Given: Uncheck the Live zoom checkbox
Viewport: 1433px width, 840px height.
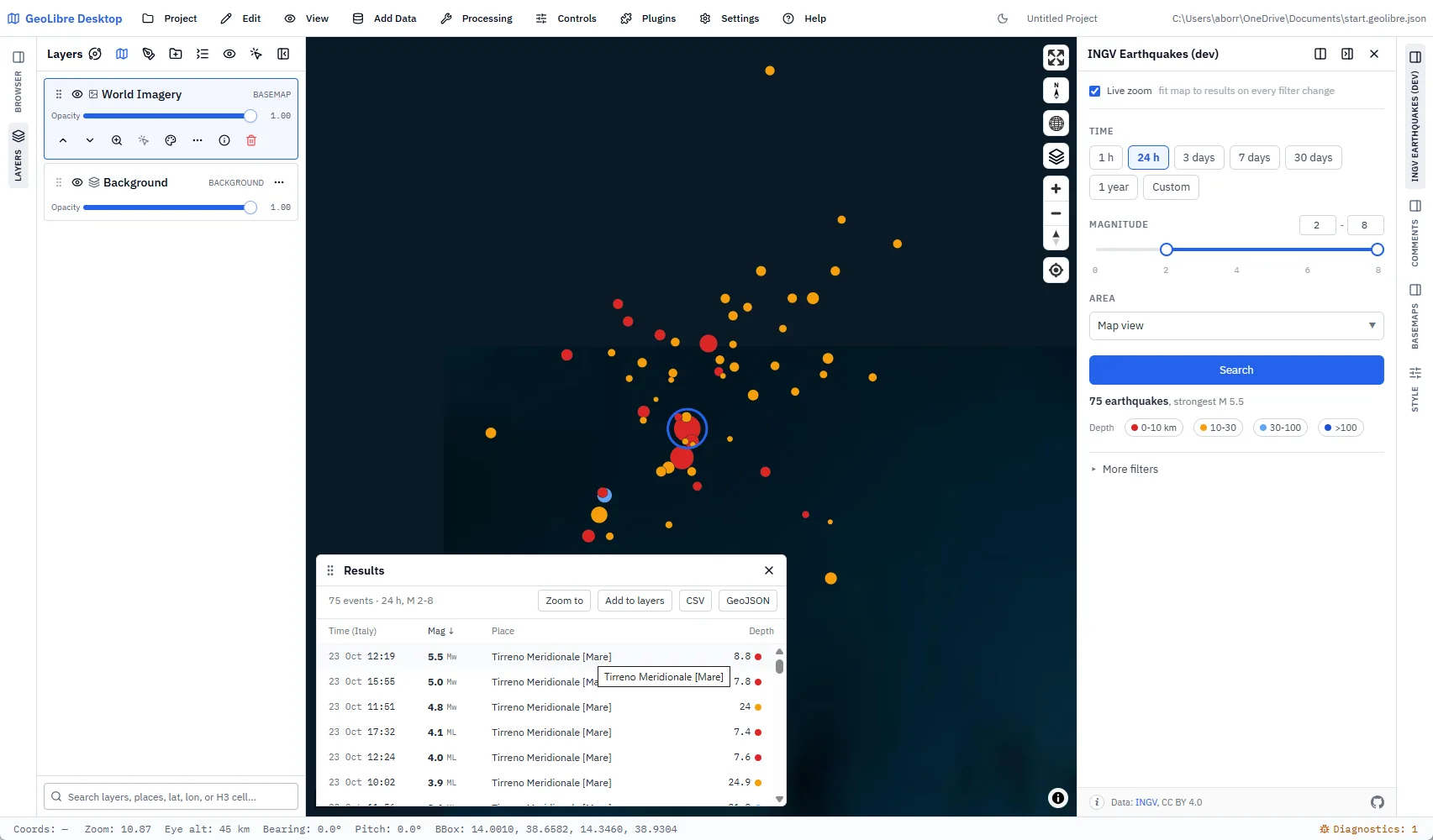Looking at the screenshot, I should tap(1094, 91).
